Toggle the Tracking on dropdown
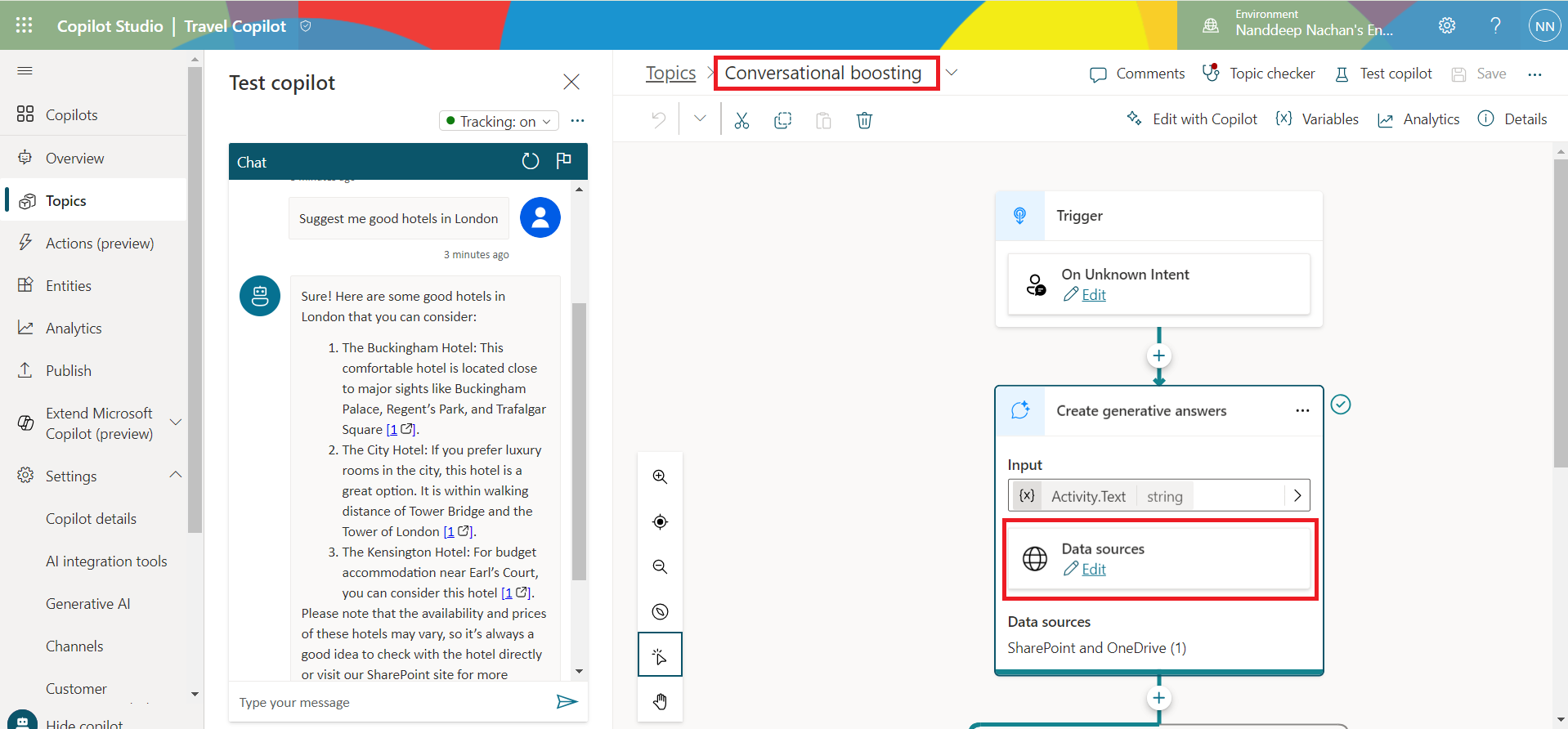Image resolution: width=1568 pixels, height=729 pixels. click(x=499, y=121)
